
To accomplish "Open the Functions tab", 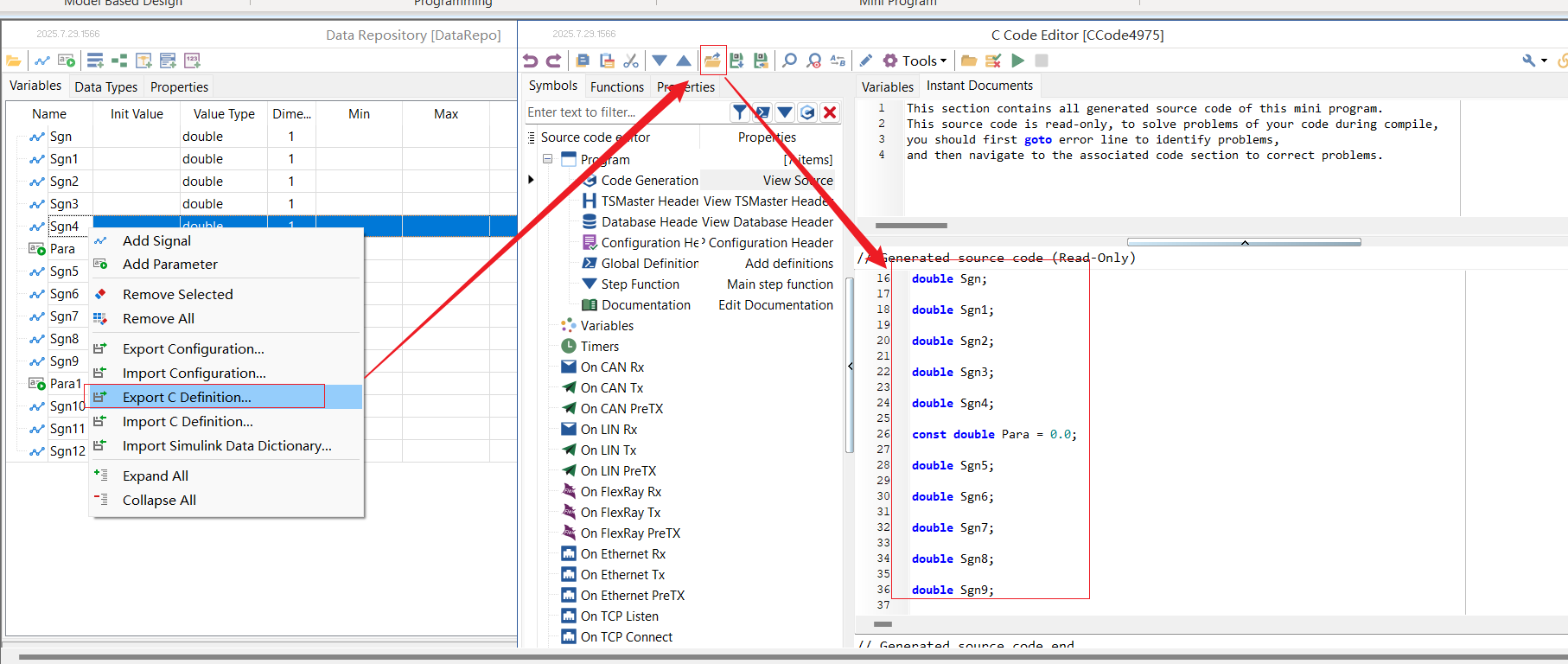I will (x=617, y=86).
